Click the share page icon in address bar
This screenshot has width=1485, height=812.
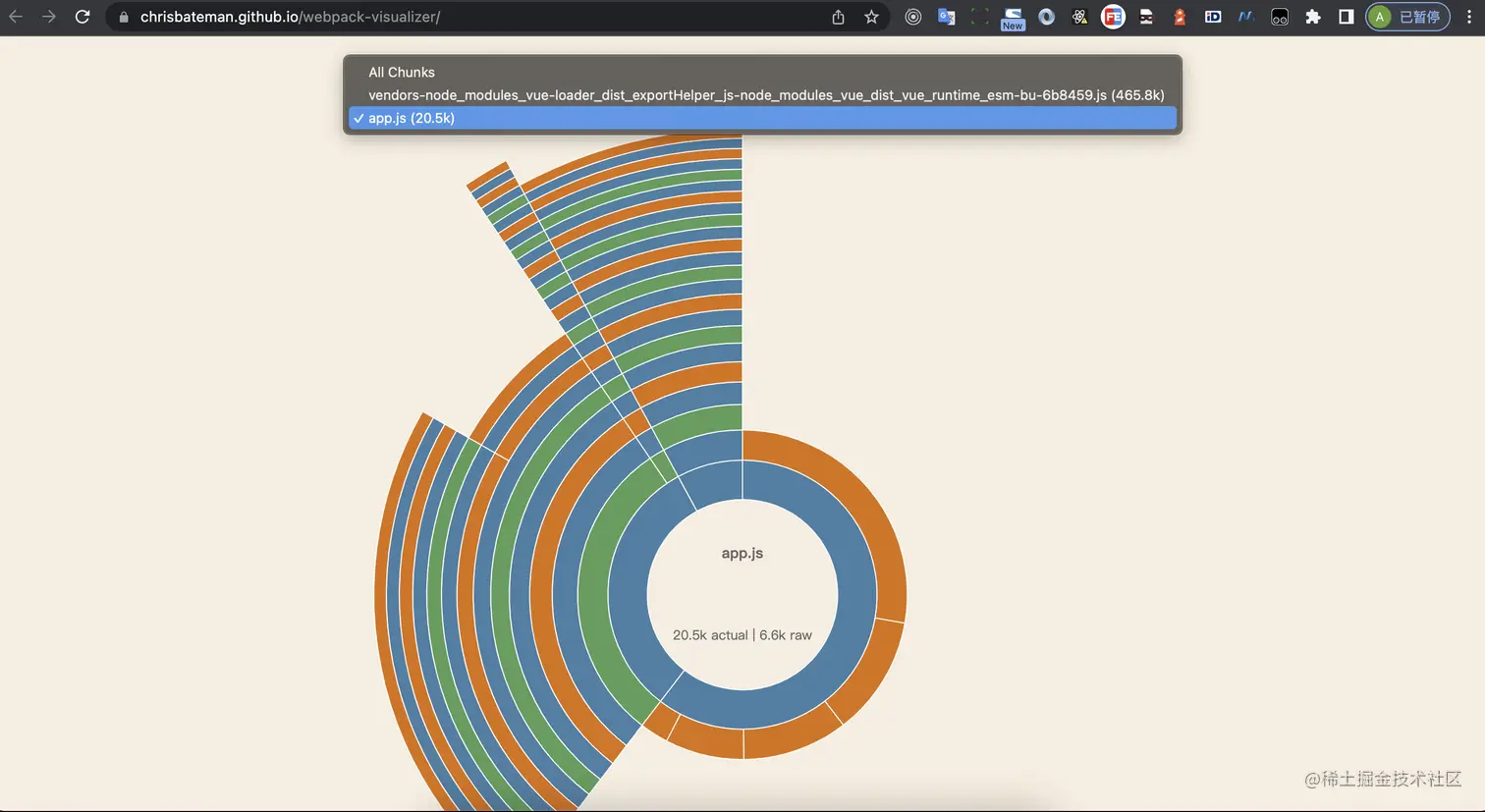click(838, 17)
